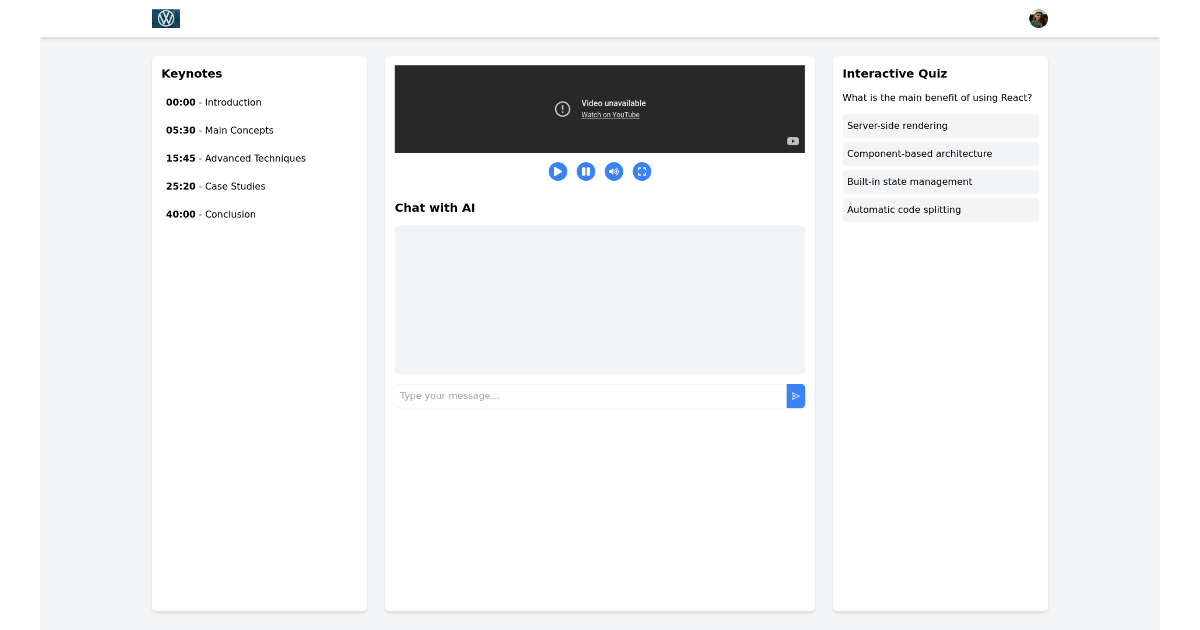This screenshot has width=1200, height=630.
Task: Select 'Automatic code splitting' quiz answer
Action: pyautogui.click(x=940, y=210)
